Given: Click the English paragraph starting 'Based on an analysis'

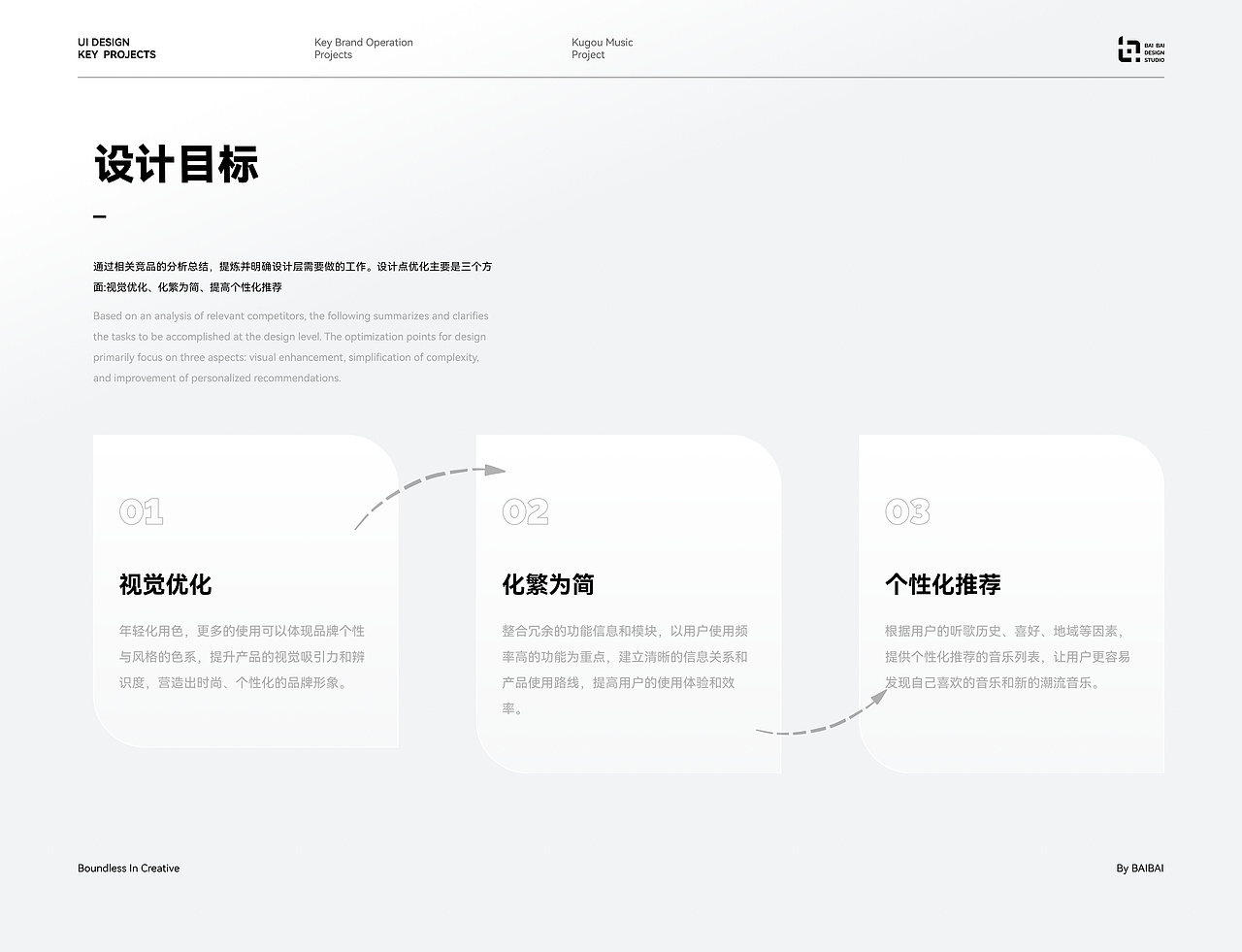Looking at the screenshot, I should (x=291, y=347).
